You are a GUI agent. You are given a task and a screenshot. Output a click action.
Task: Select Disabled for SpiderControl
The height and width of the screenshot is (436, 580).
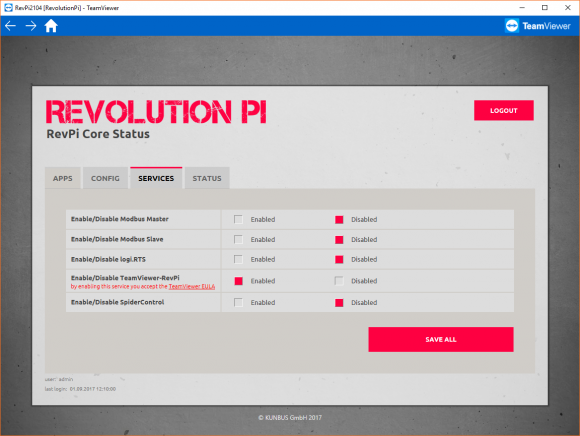339,303
